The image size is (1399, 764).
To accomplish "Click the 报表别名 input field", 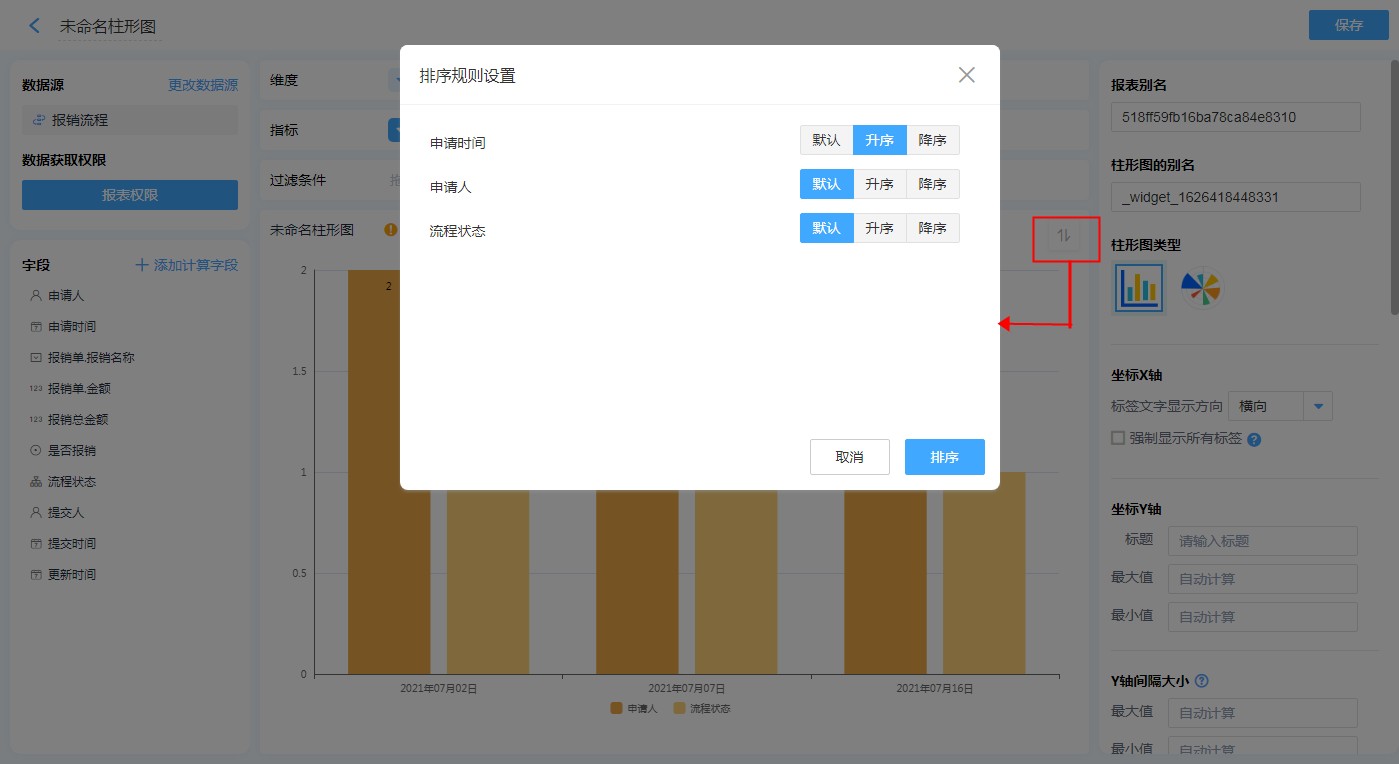I will (x=1235, y=117).
